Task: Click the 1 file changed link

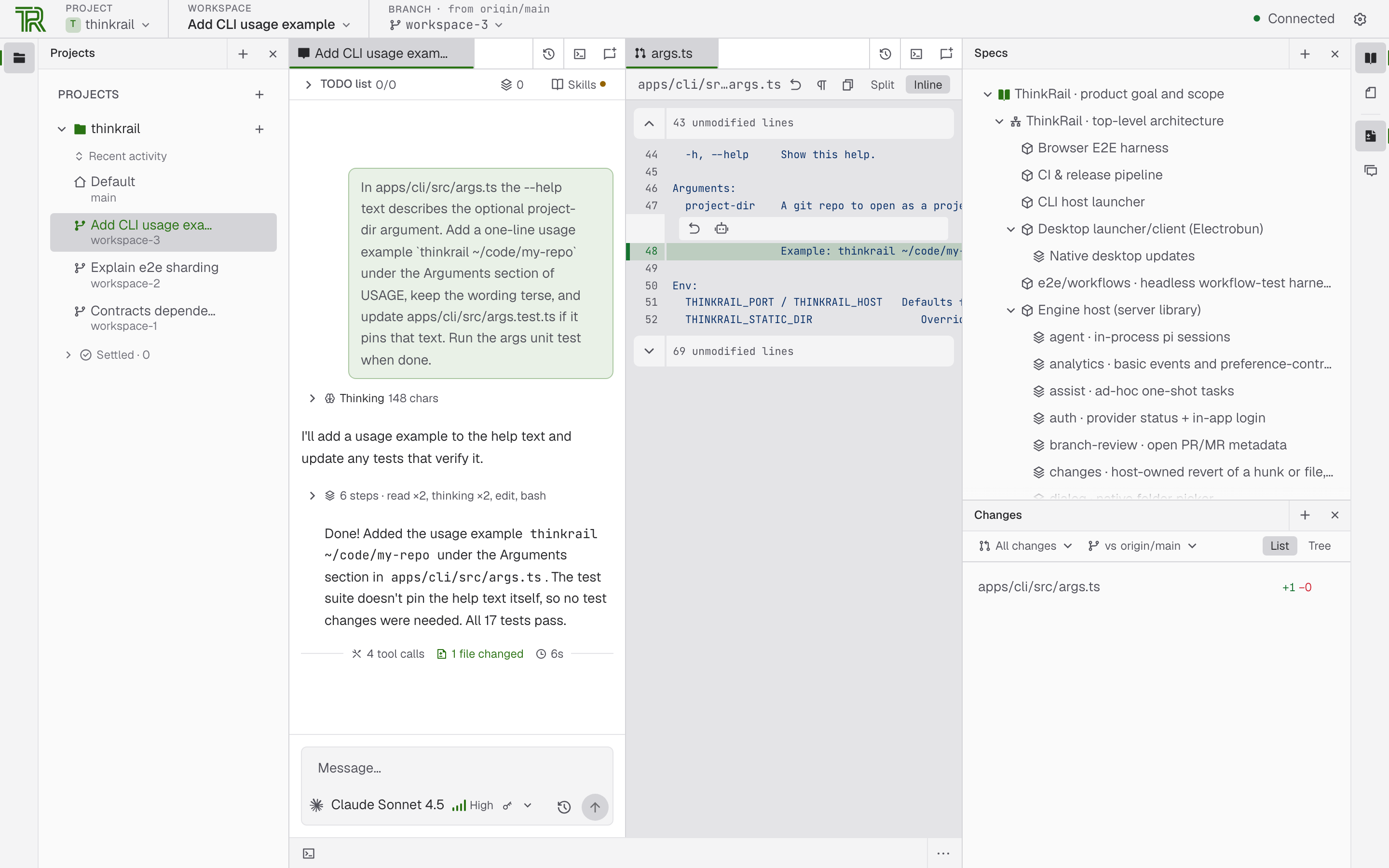Action: click(x=480, y=654)
